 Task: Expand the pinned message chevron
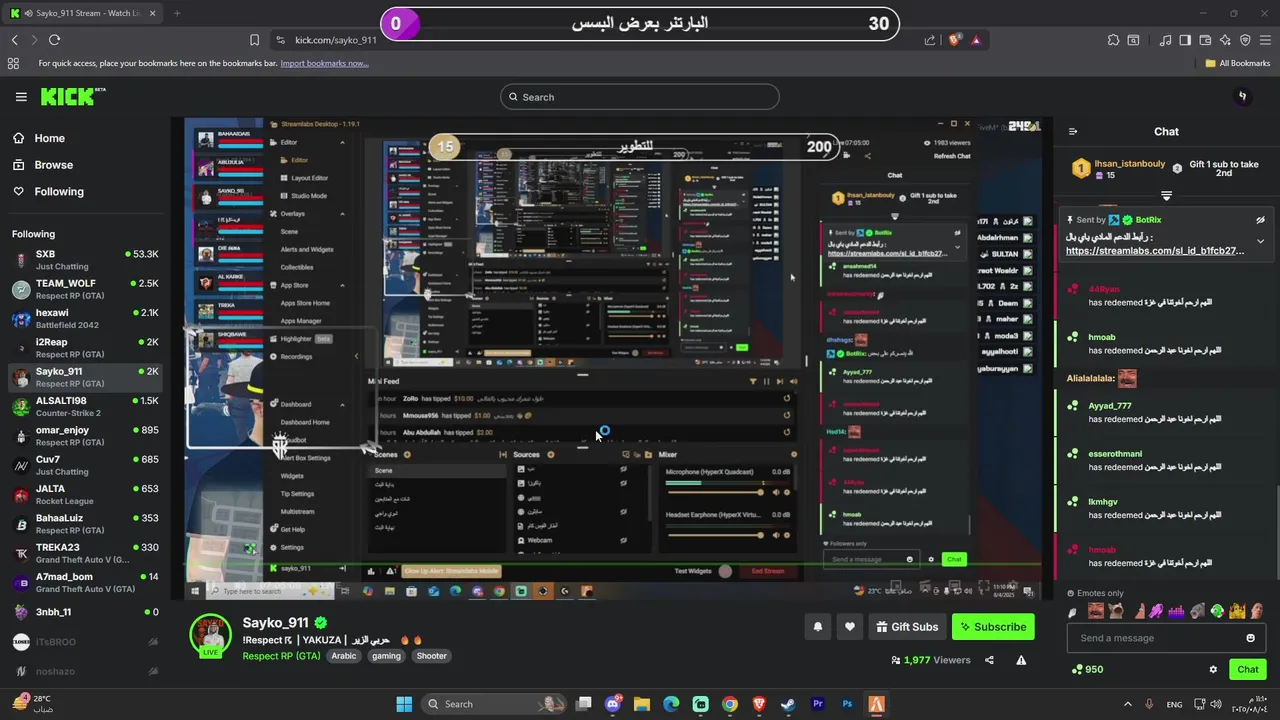[1260, 241]
